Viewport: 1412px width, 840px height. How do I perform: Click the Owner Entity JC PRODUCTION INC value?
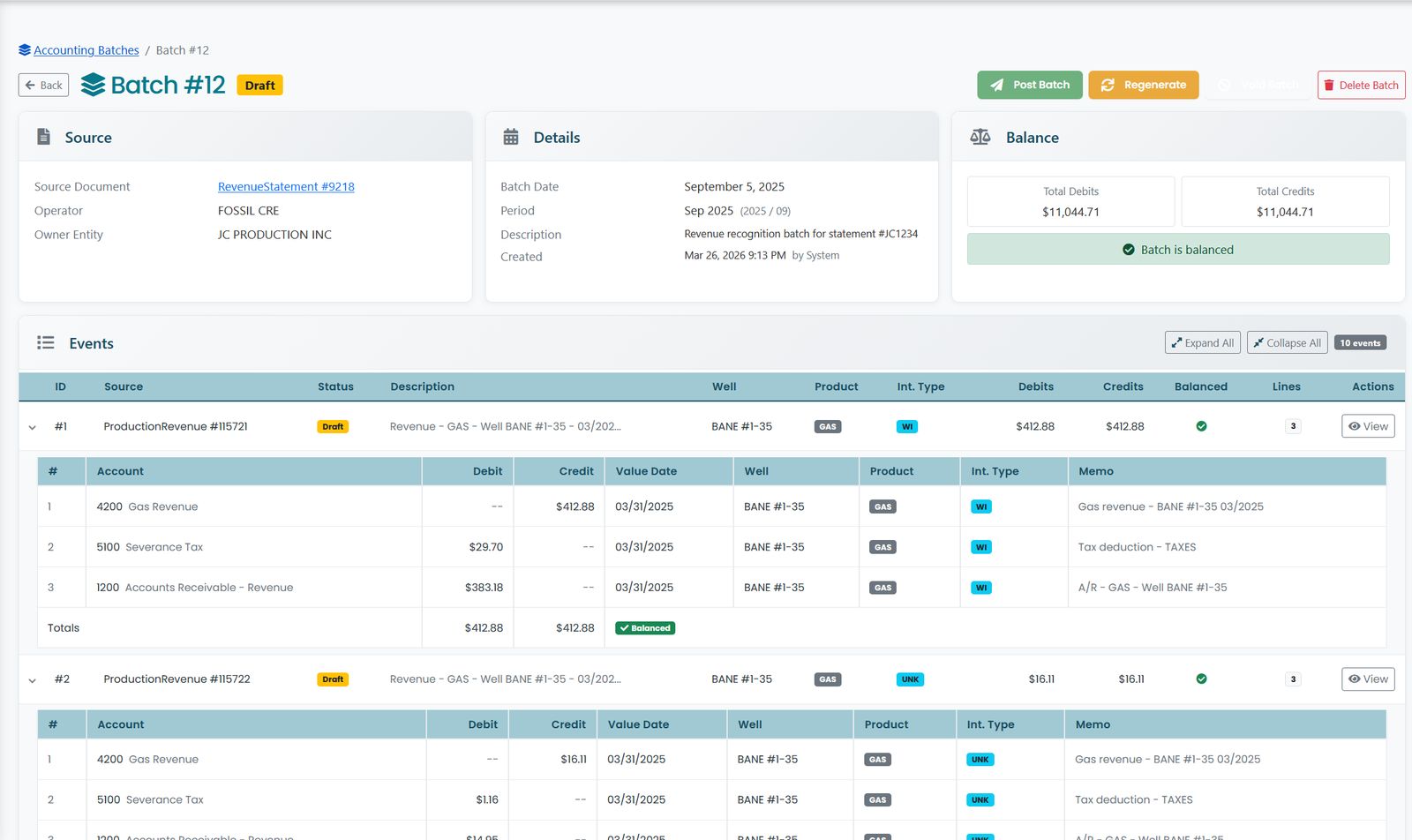point(274,235)
